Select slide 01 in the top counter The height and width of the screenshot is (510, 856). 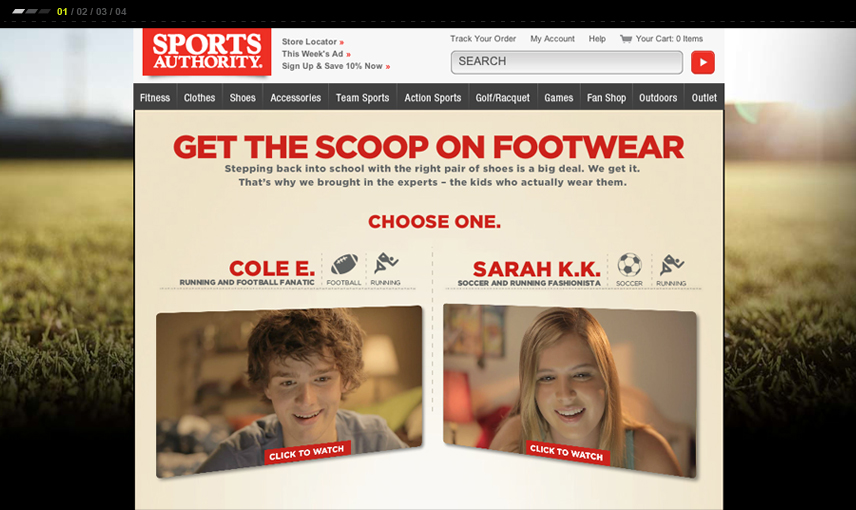click(x=62, y=11)
